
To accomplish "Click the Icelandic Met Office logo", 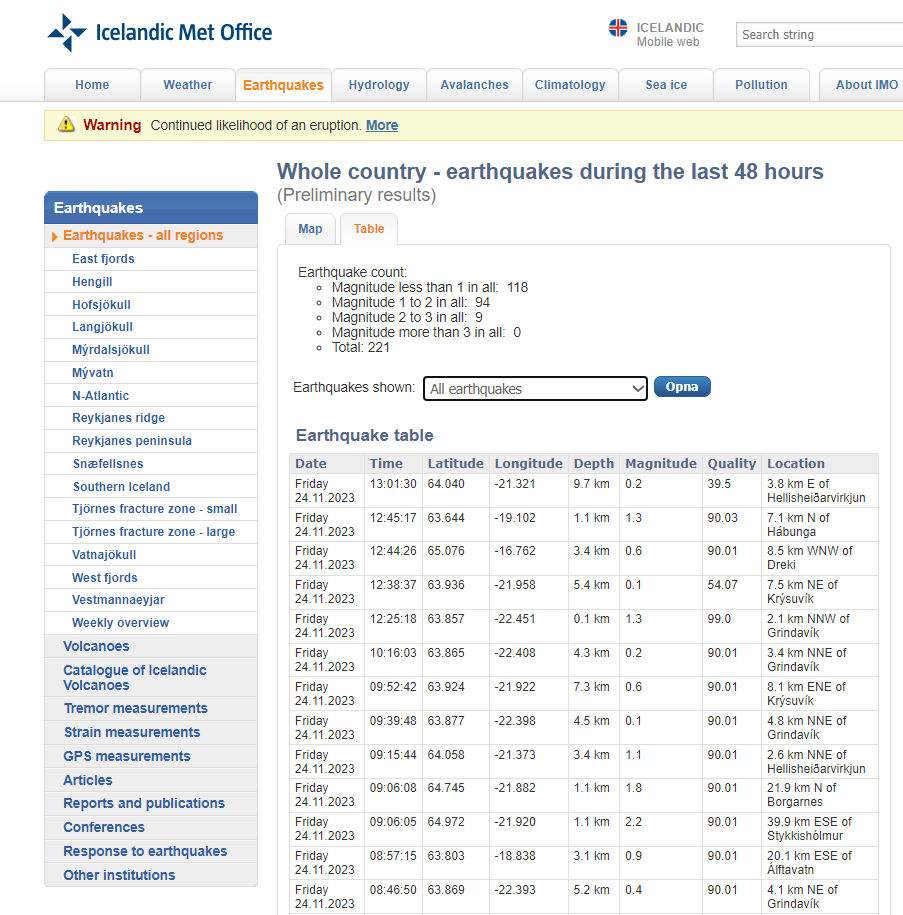I will (x=160, y=32).
